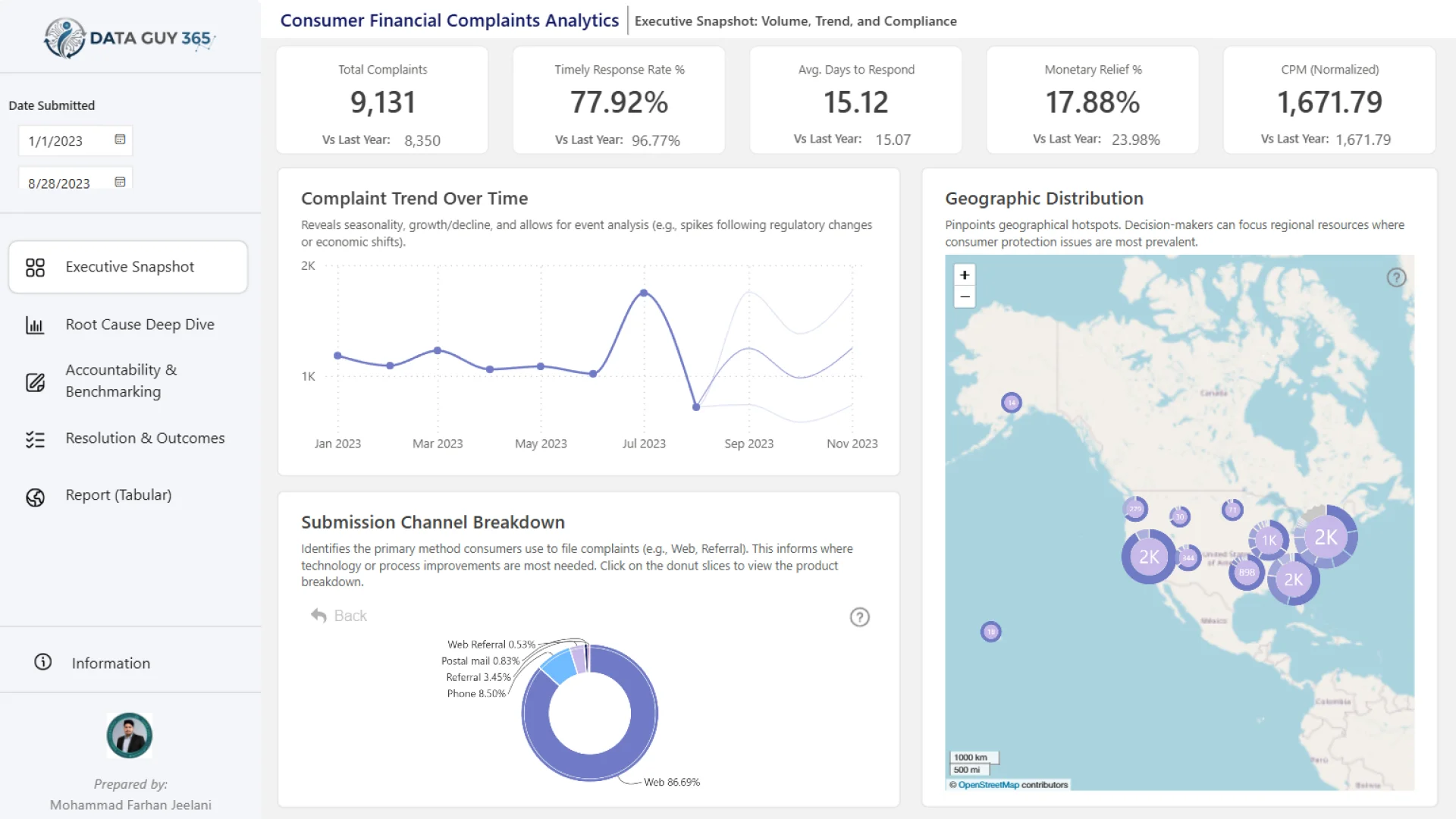Image resolution: width=1456 pixels, height=819 pixels.
Task: Click help icon on Geographic Distribution map
Action: tap(1396, 278)
